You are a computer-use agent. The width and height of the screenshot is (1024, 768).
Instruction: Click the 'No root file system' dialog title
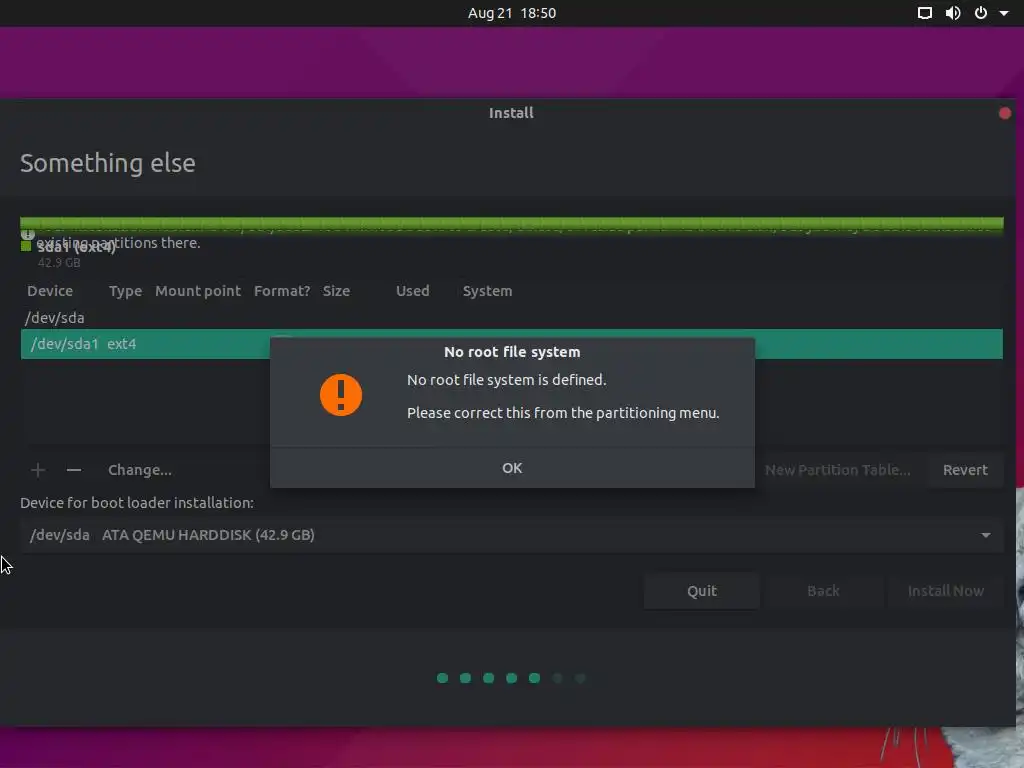click(512, 352)
